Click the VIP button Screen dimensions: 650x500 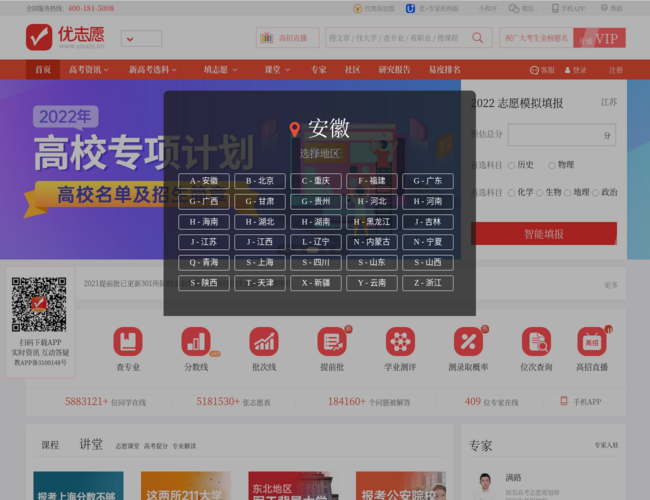(x=599, y=38)
